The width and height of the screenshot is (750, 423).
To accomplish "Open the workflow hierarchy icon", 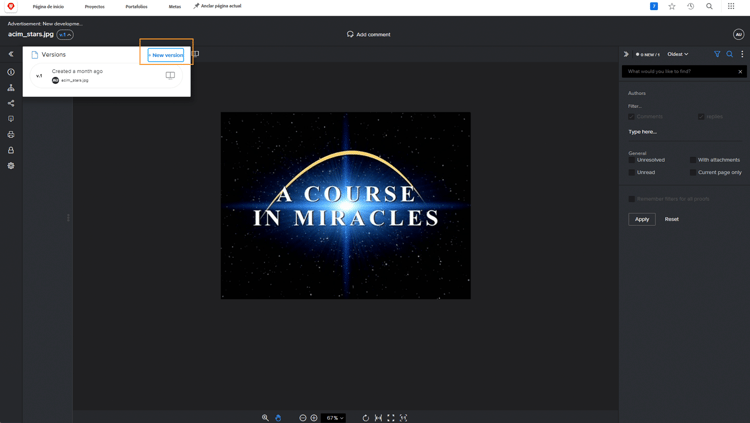I will point(11,88).
